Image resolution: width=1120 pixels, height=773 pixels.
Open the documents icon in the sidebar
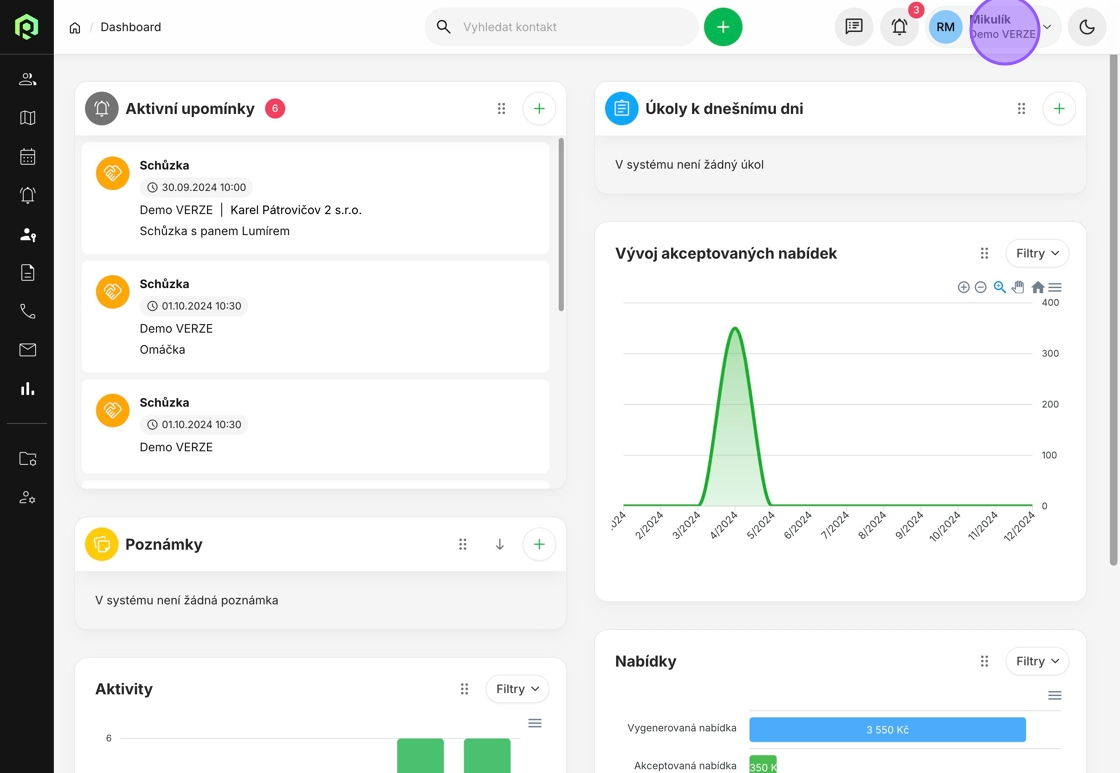(27, 272)
